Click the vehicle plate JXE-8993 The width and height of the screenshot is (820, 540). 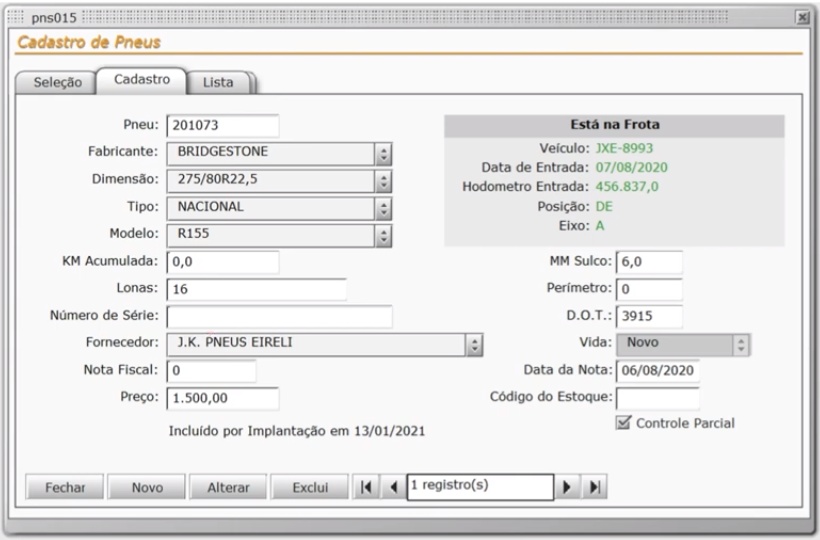pyautogui.click(x=624, y=148)
